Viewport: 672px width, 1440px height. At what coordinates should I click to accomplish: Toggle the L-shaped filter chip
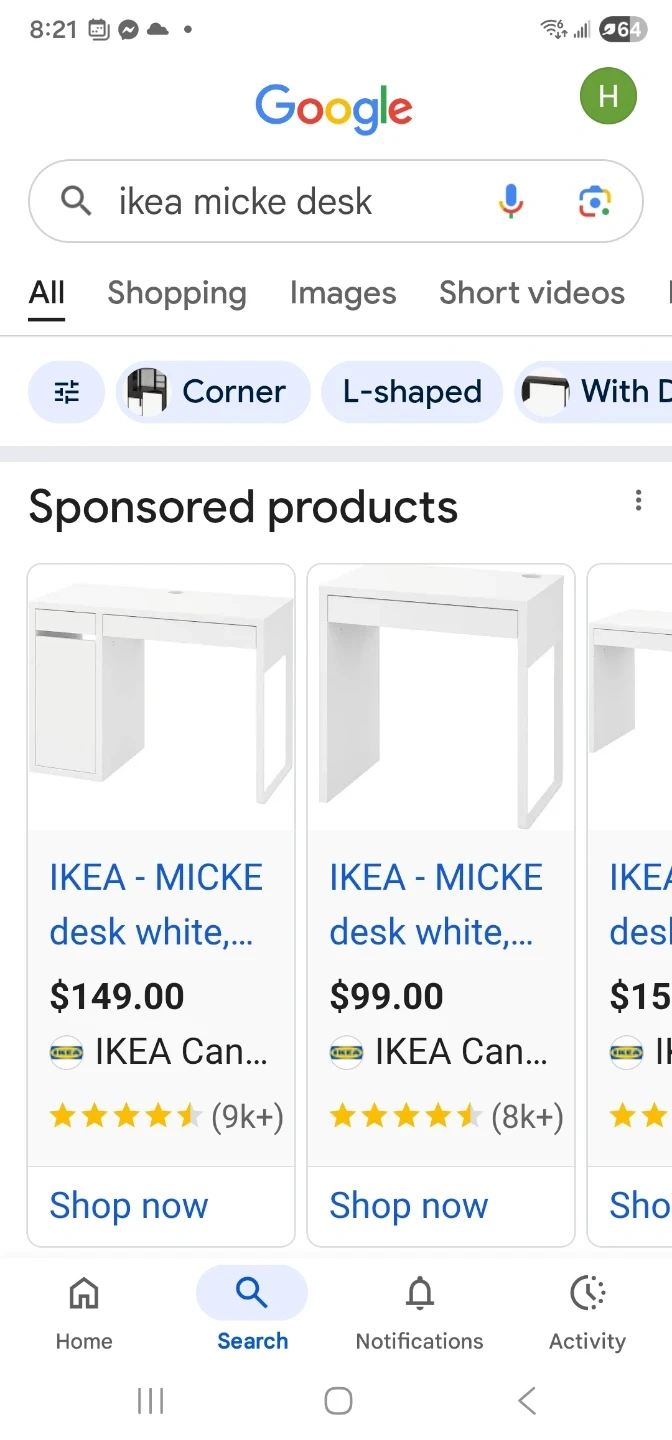pyautogui.click(x=412, y=392)
